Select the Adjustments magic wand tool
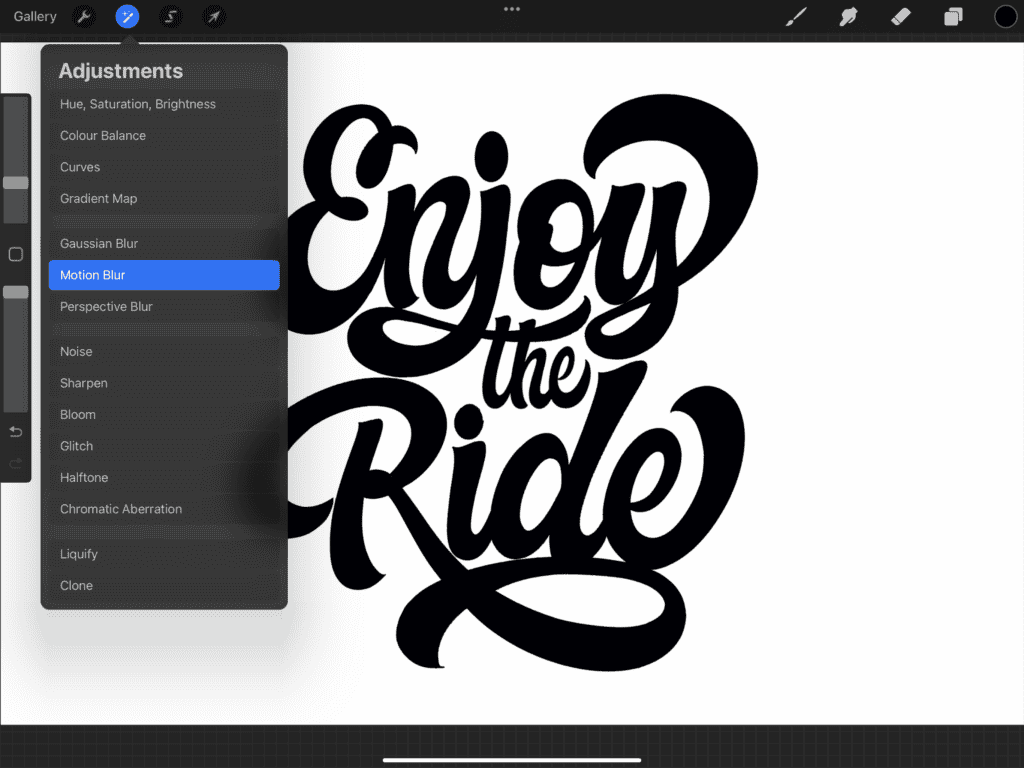Image resolution: width=1024 pixels, height=768 pixels. 127,16
